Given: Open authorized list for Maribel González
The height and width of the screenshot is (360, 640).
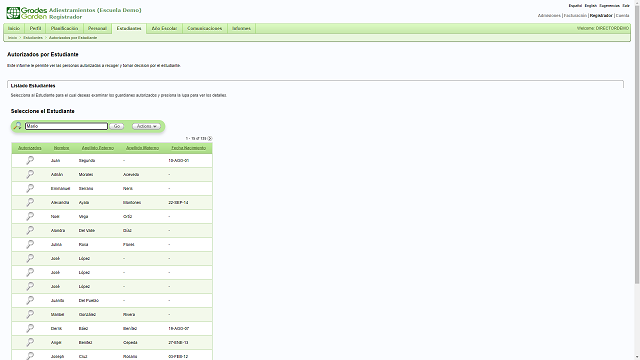Looking at the screenshot, I should coord(30,314).
